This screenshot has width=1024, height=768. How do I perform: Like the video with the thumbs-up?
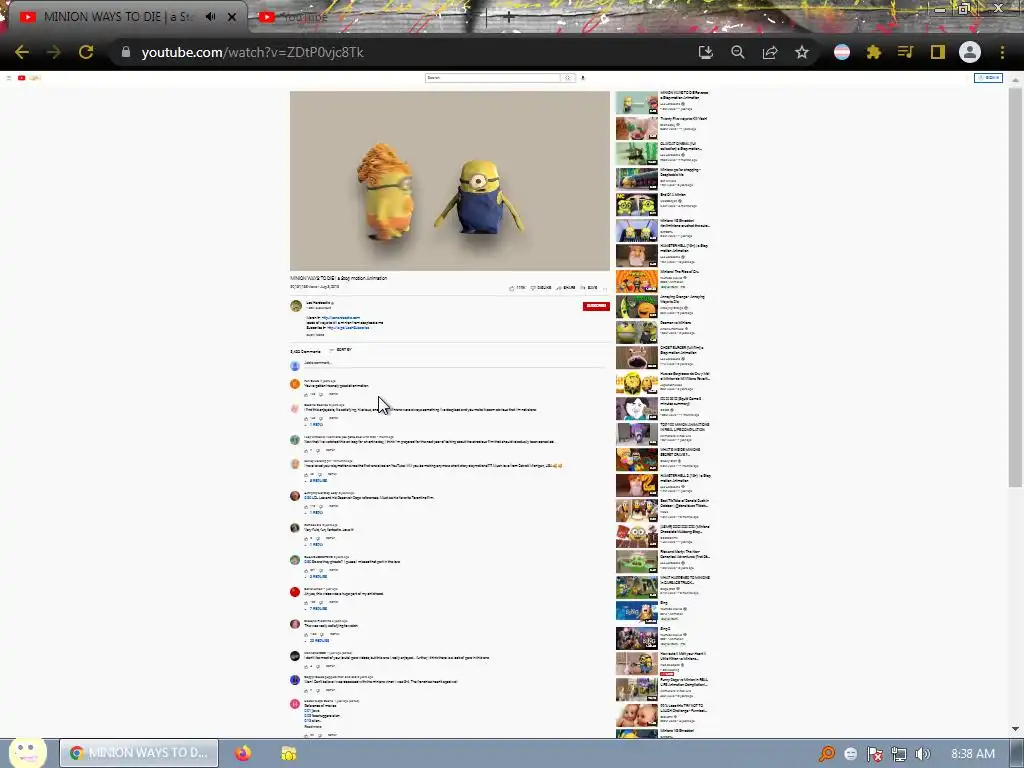[517, 287]
